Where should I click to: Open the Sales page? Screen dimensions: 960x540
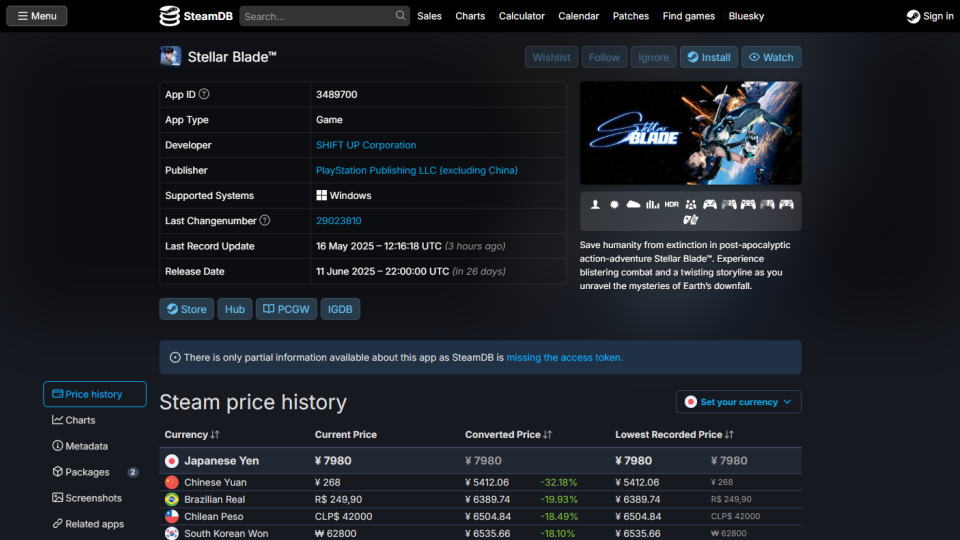click(429, 16)
